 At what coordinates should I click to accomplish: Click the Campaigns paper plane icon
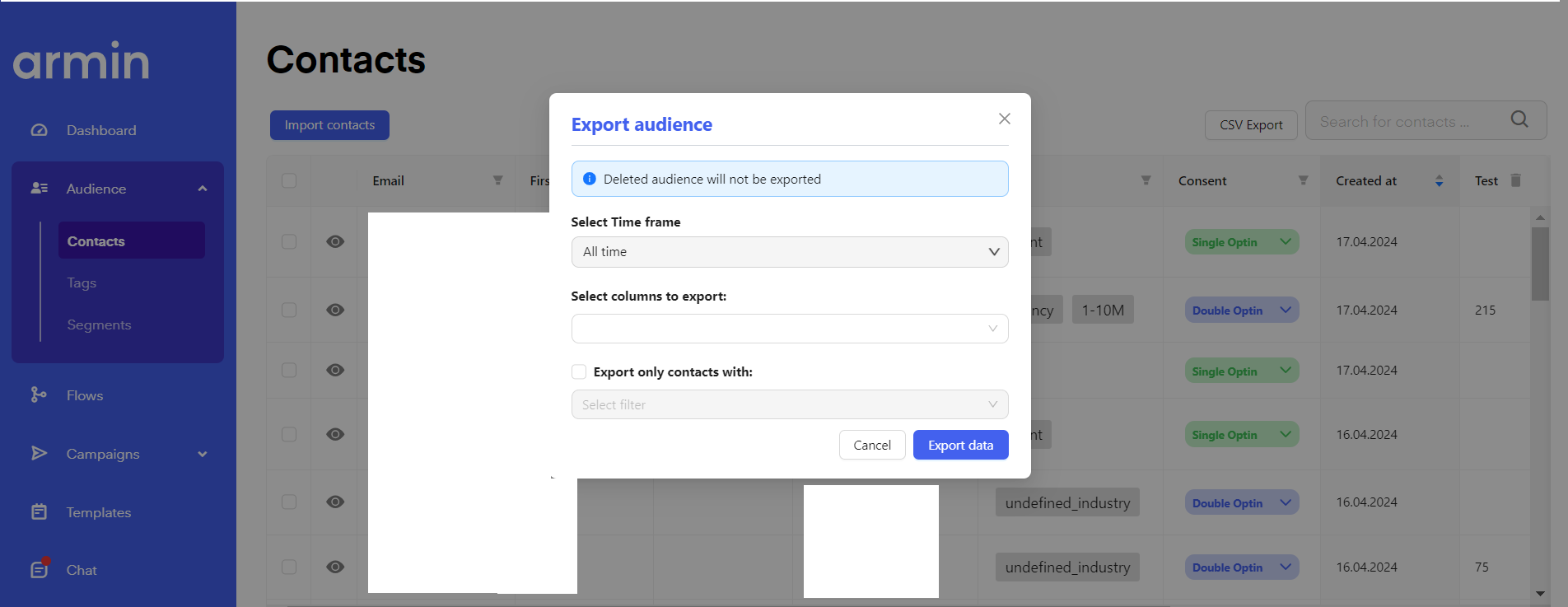[39, 453]
